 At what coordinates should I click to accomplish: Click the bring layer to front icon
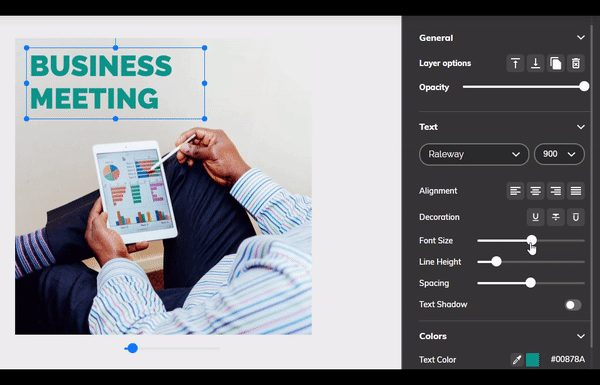pos(515,63)
